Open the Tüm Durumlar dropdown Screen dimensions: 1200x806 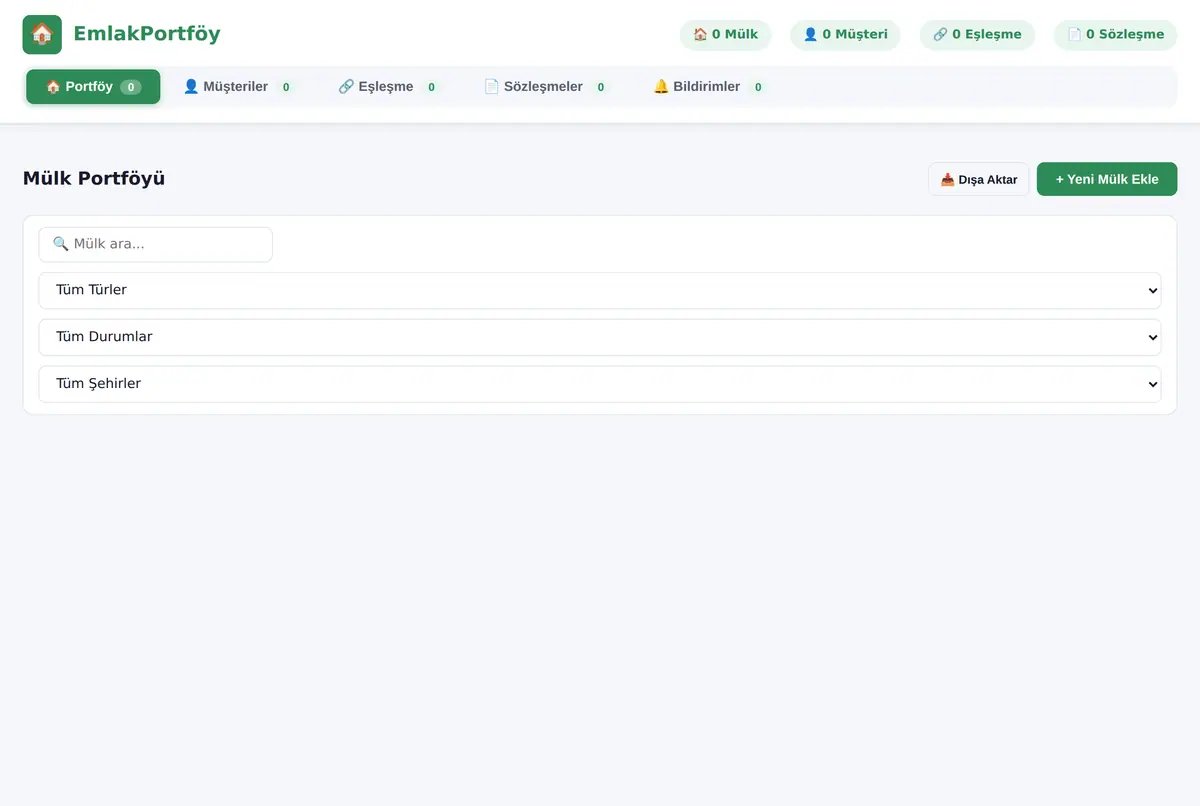tap(600, 337)
